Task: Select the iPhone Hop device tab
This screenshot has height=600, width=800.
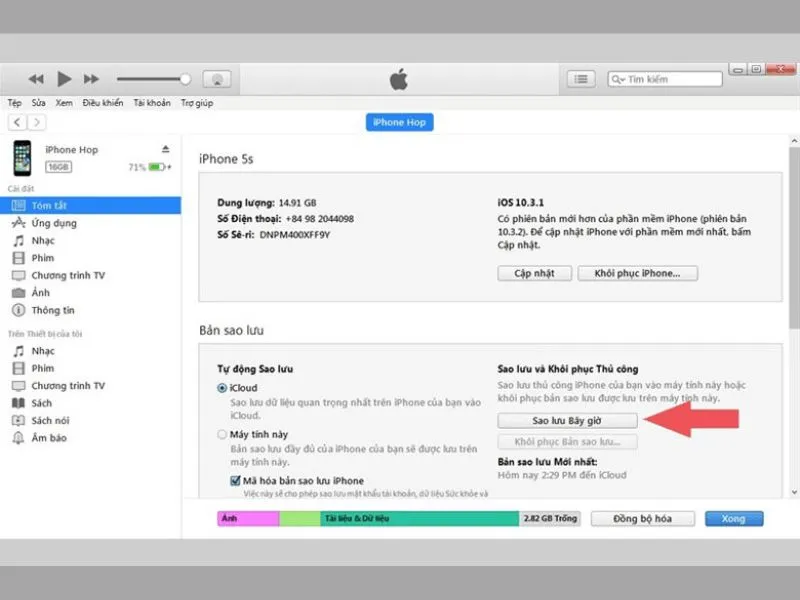Action: click(x=399, y=122)
